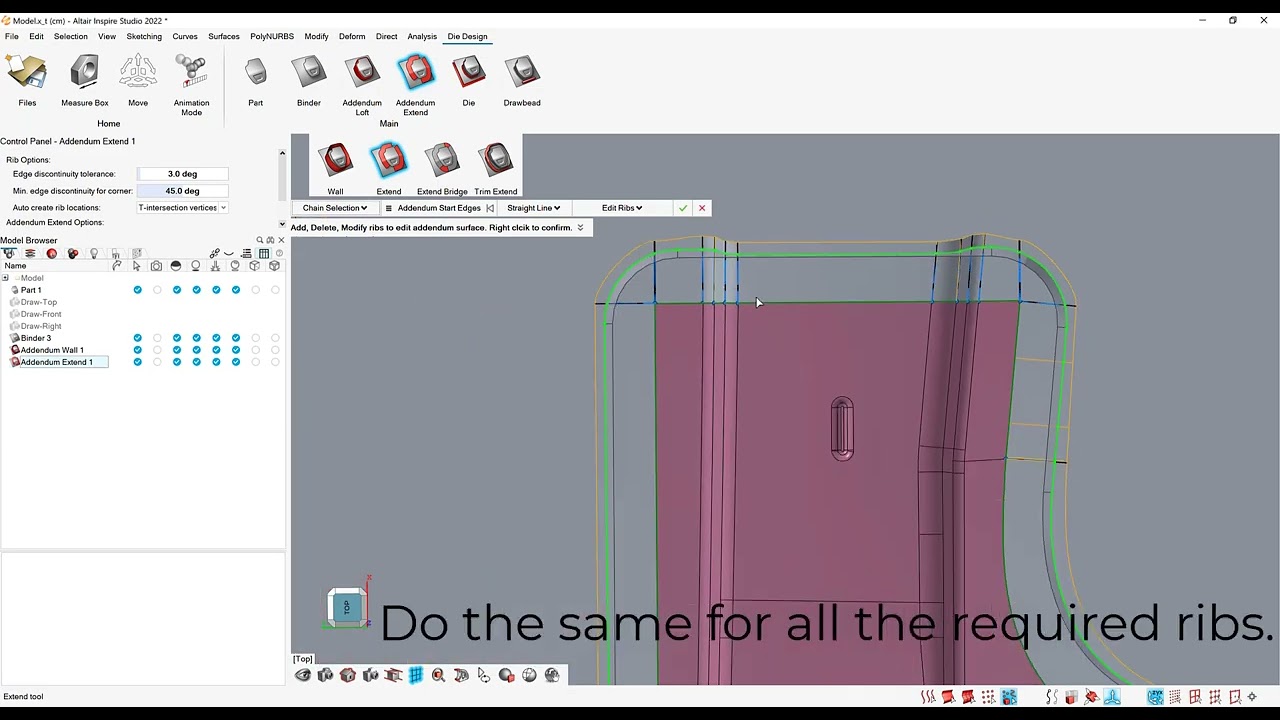This screenshot has height=720, width=1280.
Task: Expand the Model tree node
Action: tap(5, 278)
